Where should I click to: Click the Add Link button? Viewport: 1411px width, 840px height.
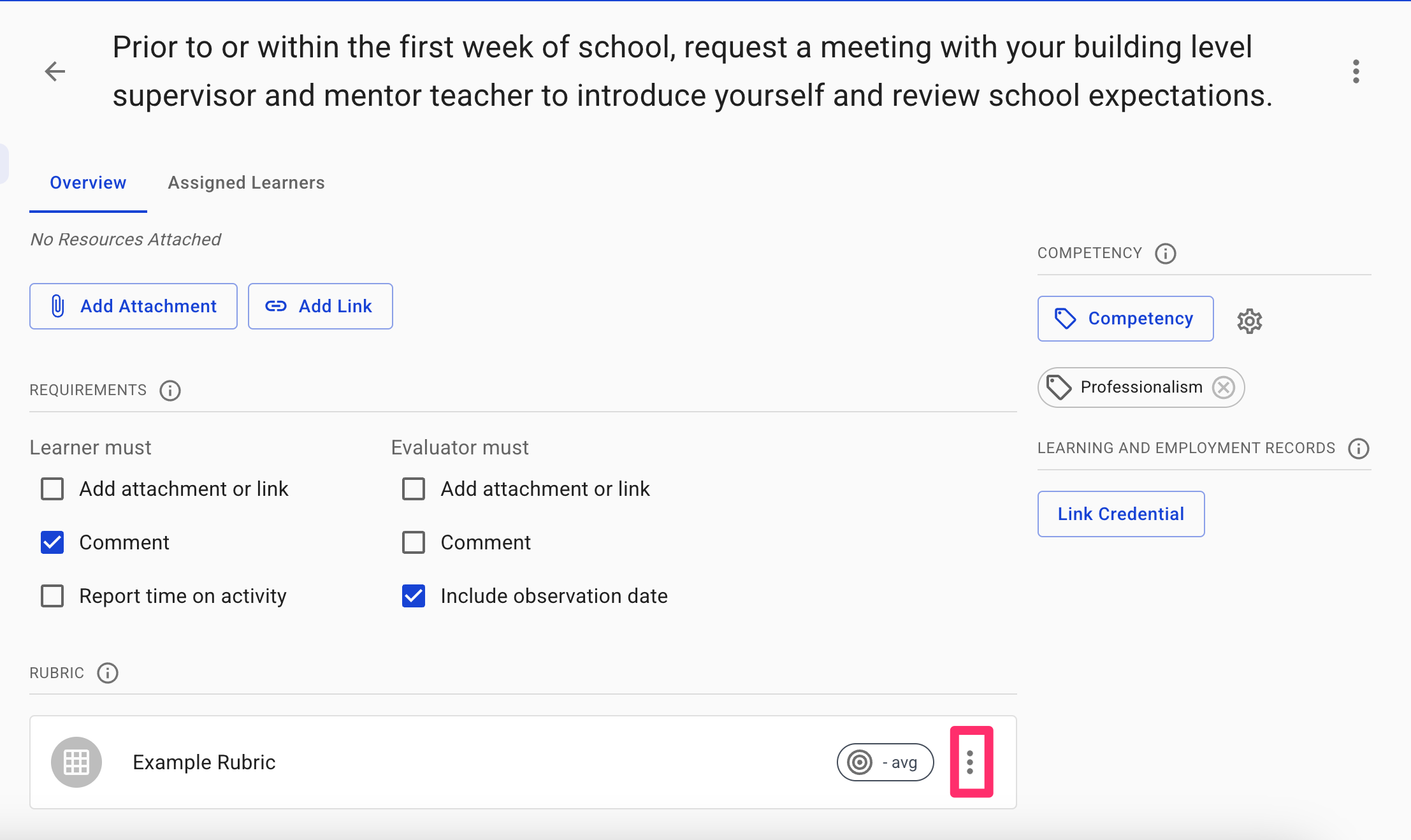pyautogui.click(x=320, y=306)
